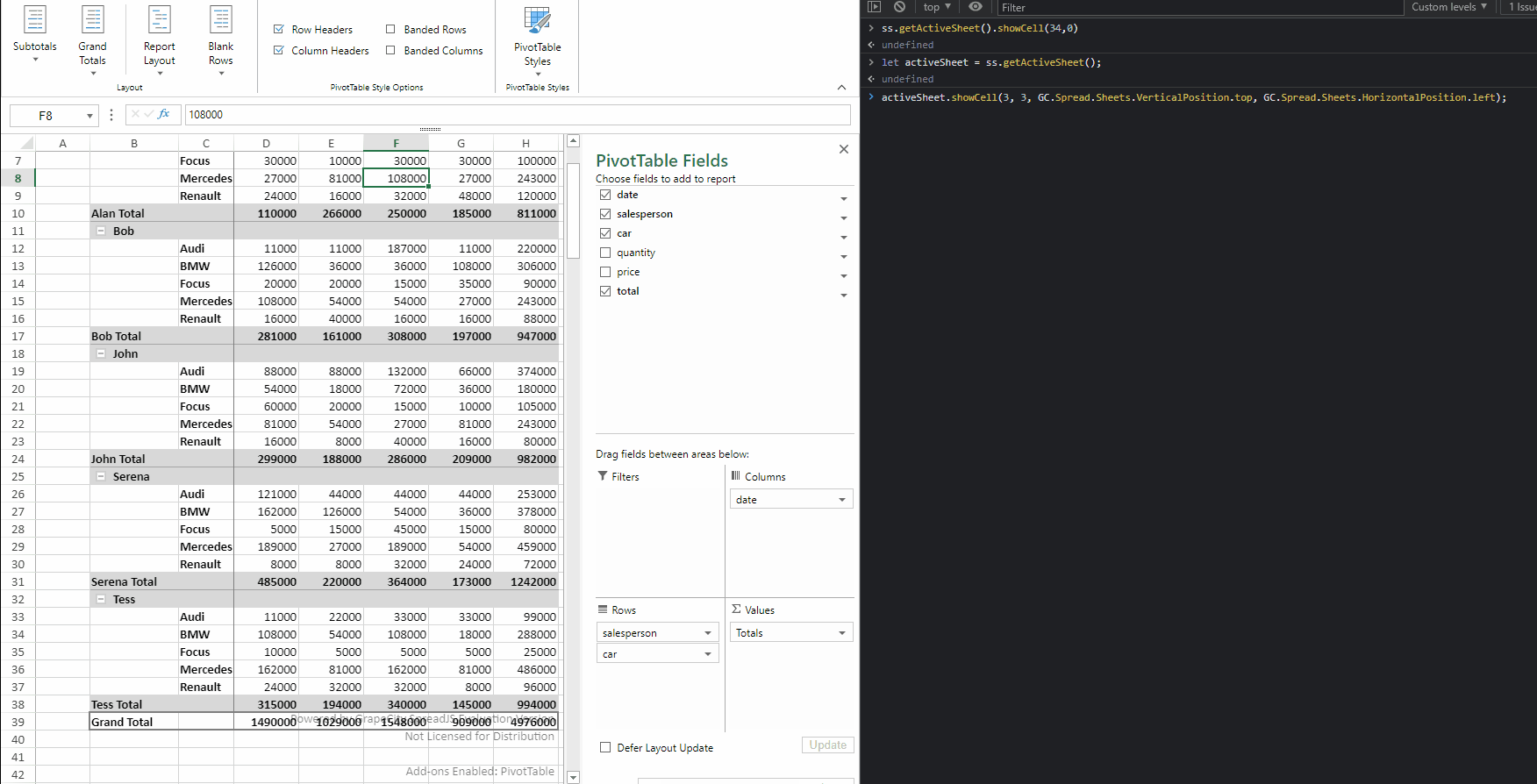Enable Defer Layout Update checkbox
This screenshot has width=1537, height=784.
click(x=605, y=748)
